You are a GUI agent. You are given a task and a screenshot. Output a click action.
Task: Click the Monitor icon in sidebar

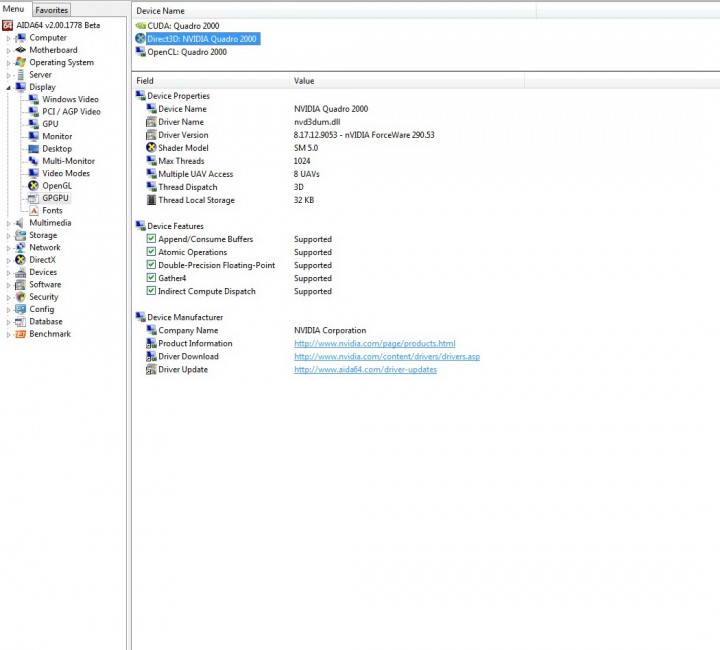click(x=34, y=136)
